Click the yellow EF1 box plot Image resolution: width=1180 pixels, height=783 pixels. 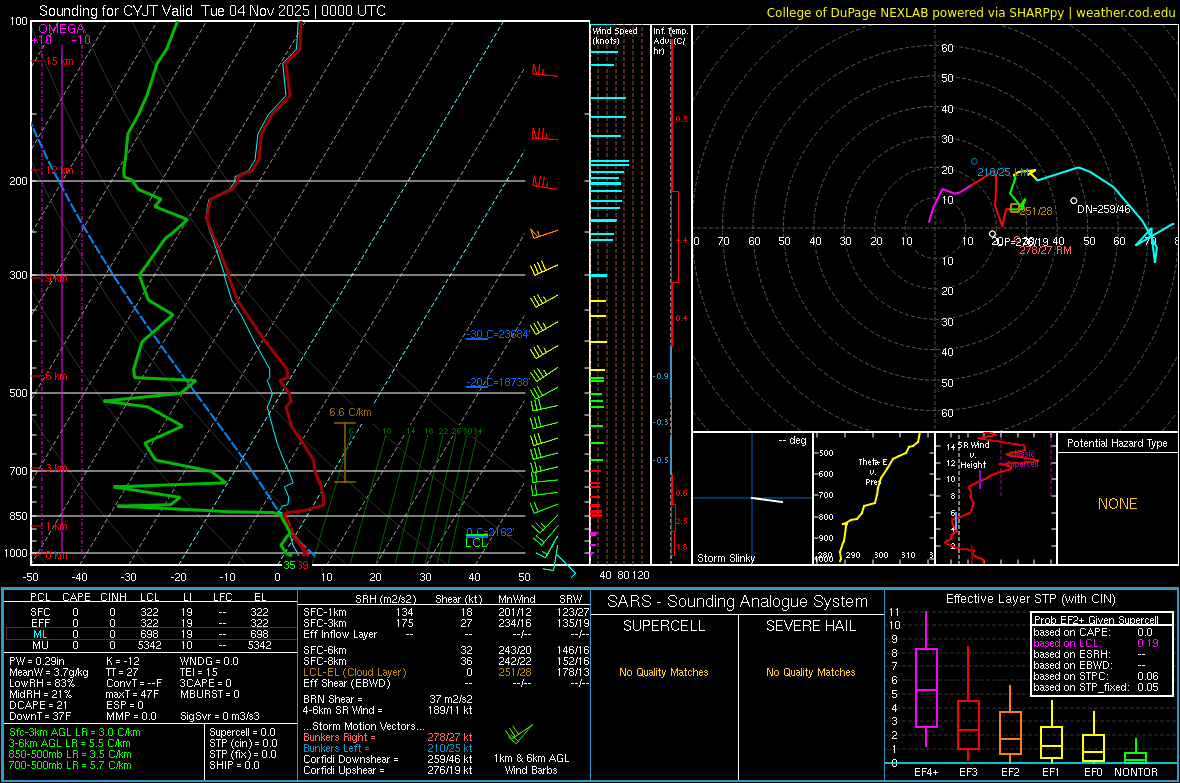tap(1051, 732)
